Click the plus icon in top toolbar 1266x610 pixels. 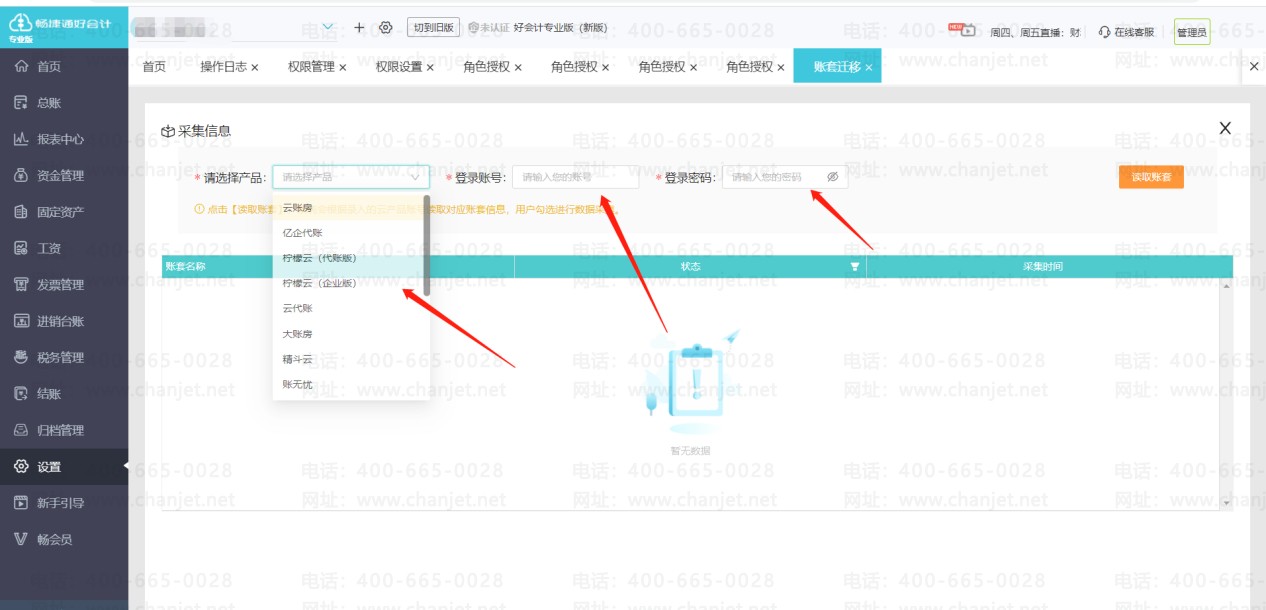tap(359, 27)
